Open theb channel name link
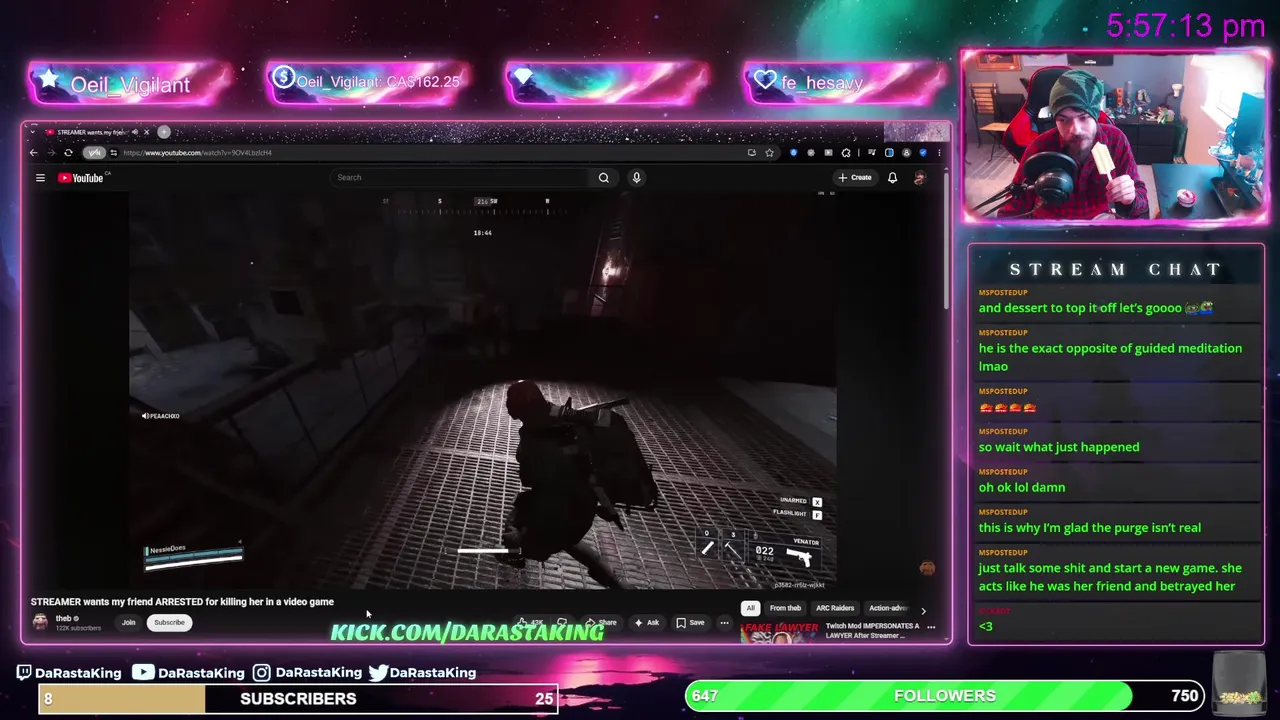Viewport: 1280px width, 720px height. pyautogui.click(x=64, y=618)
